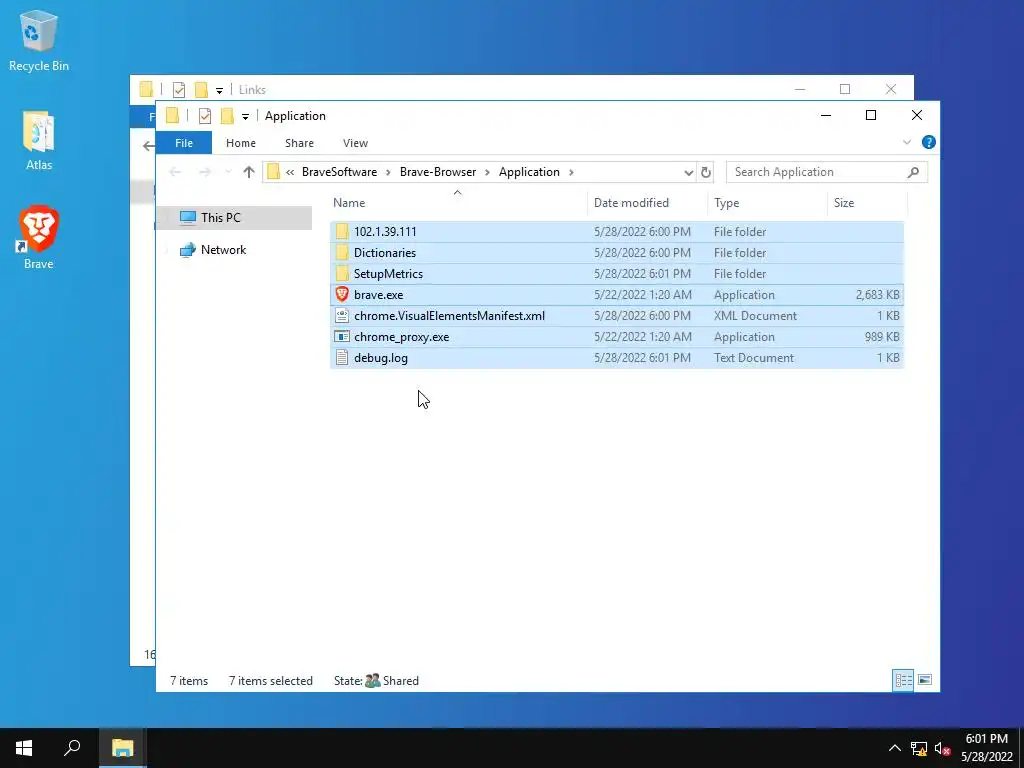Select This PC in navigation pane
The width and height of the screenshot is (1024, 768).
[x=235, y=217]
